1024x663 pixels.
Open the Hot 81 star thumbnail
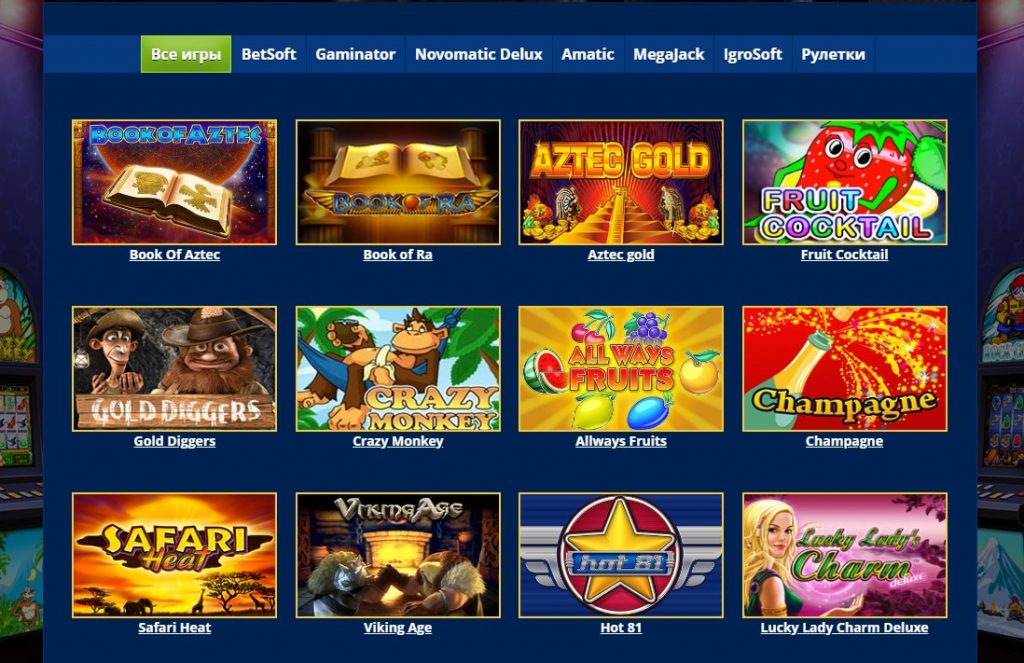621,555
